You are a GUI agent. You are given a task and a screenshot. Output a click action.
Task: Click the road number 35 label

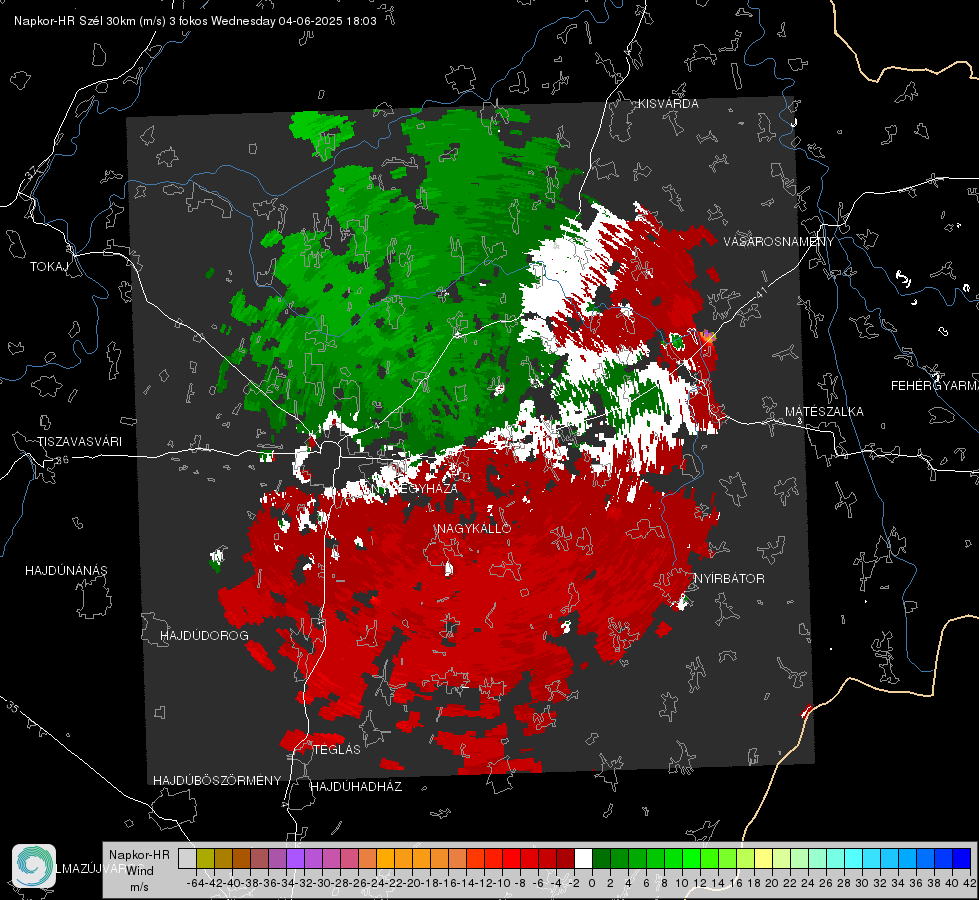pos(12,707)
